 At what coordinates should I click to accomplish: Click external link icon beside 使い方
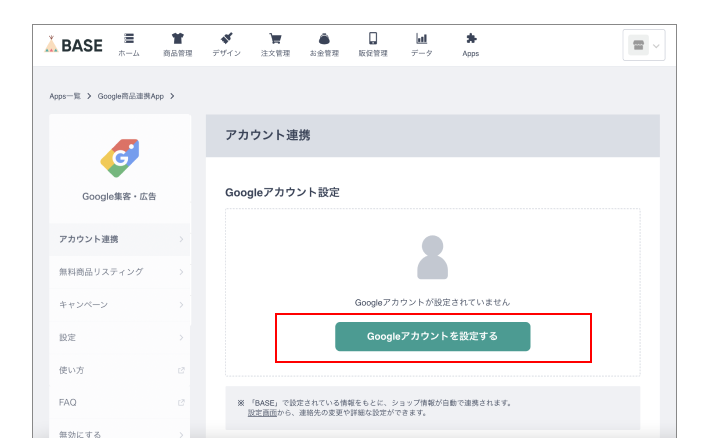point(181,370)
